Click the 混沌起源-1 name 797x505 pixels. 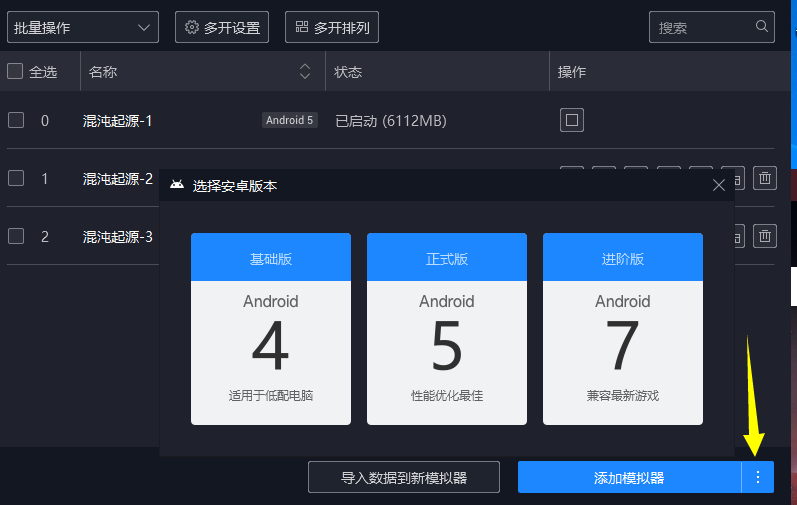(x=117, y=121)
